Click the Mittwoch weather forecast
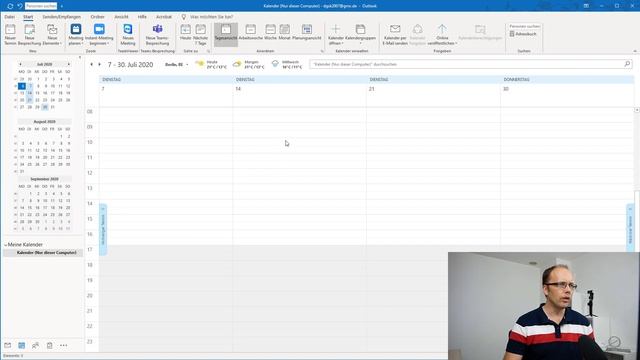The height and width of the screenshot is (360, 640). pyautogui.click(x=287, y=64)
